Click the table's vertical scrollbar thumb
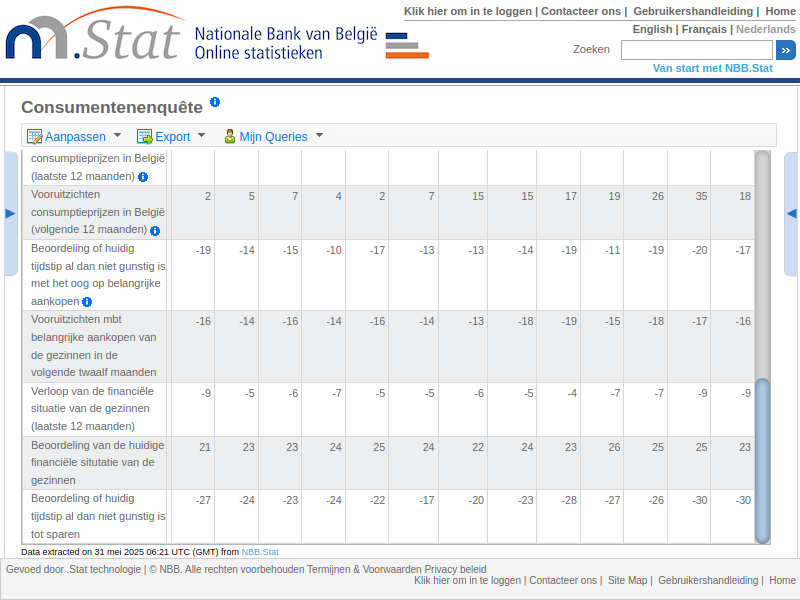This screenshot has height=600, width=800. pyautogui.click(x=762, y=460)
